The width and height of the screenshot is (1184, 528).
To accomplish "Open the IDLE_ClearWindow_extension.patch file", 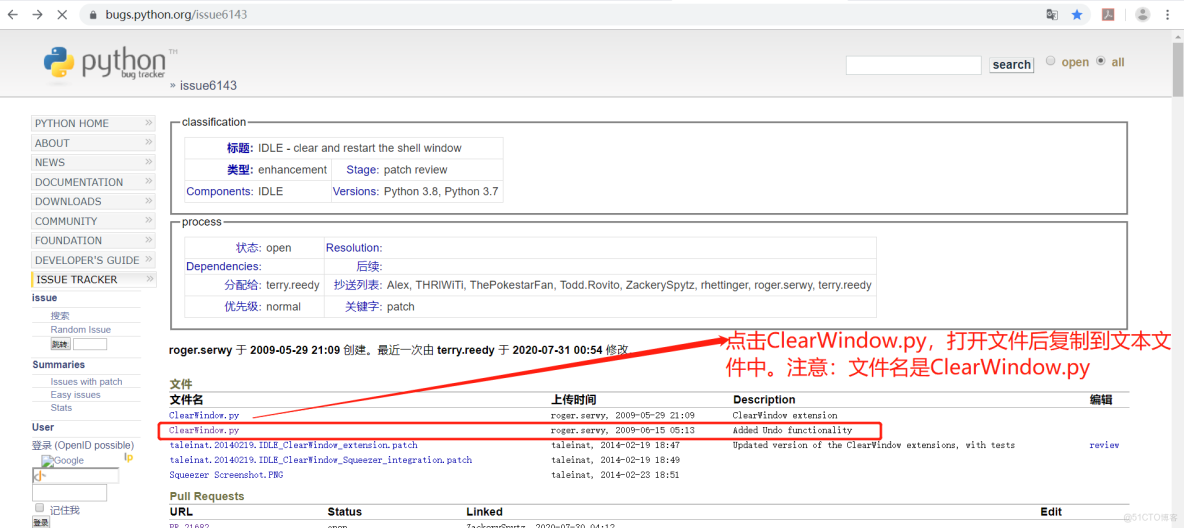I will 293,445.
